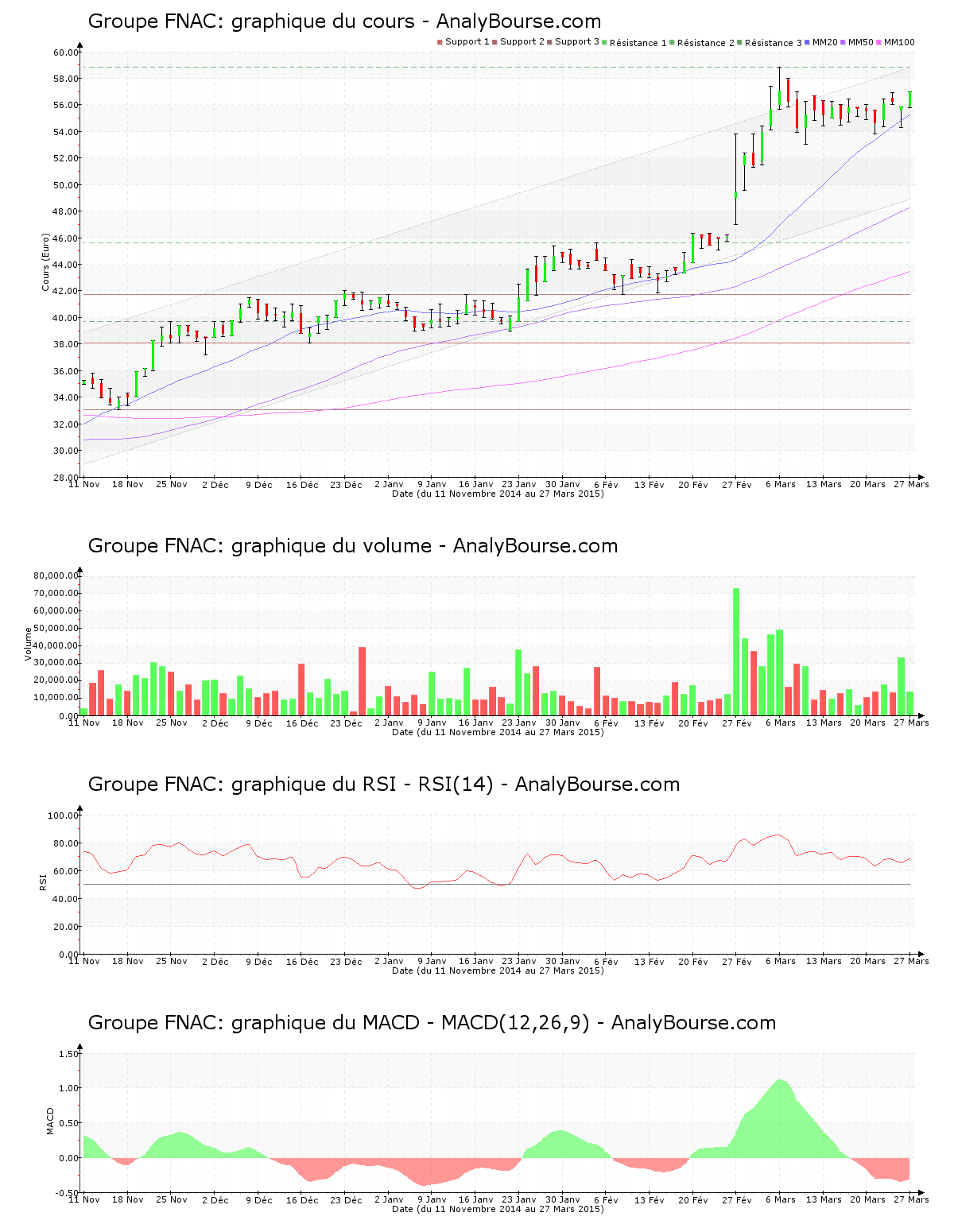
Task: Select the "Support 1" legend label
Action: click(467, 42)
